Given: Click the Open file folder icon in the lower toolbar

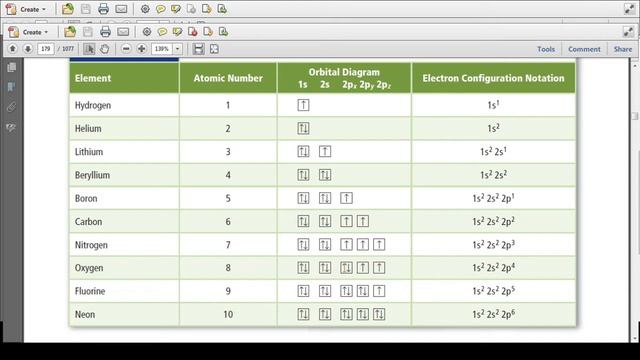Looking at the screenshot, I should (x=70, y=31).
